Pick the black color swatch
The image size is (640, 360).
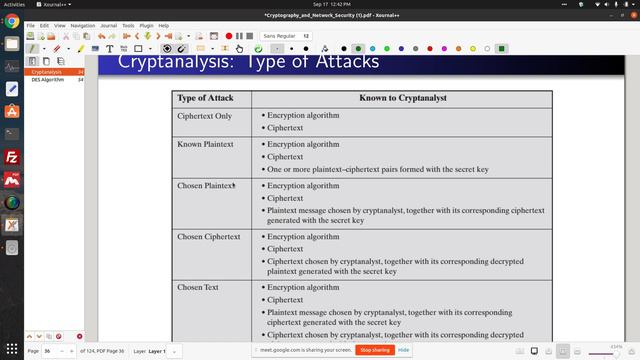344,49
